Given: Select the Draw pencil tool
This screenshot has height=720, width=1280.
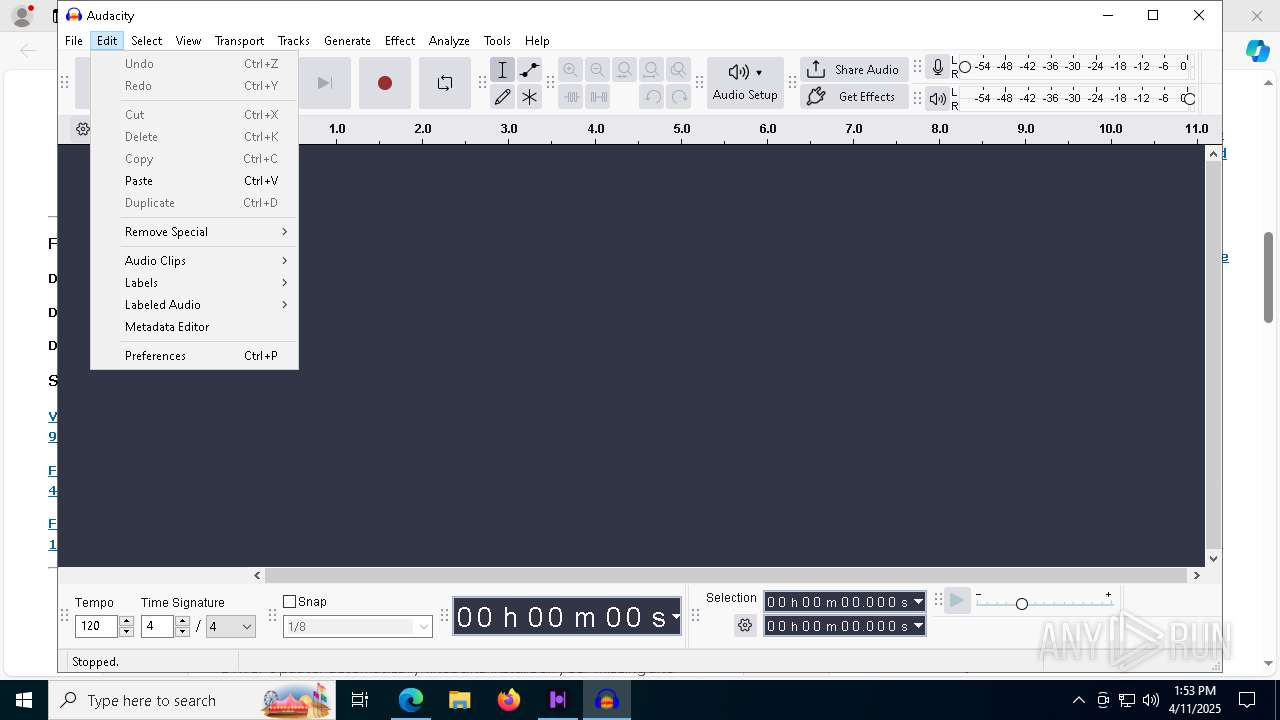Looking at the screenshot, I should click(502, 97).
